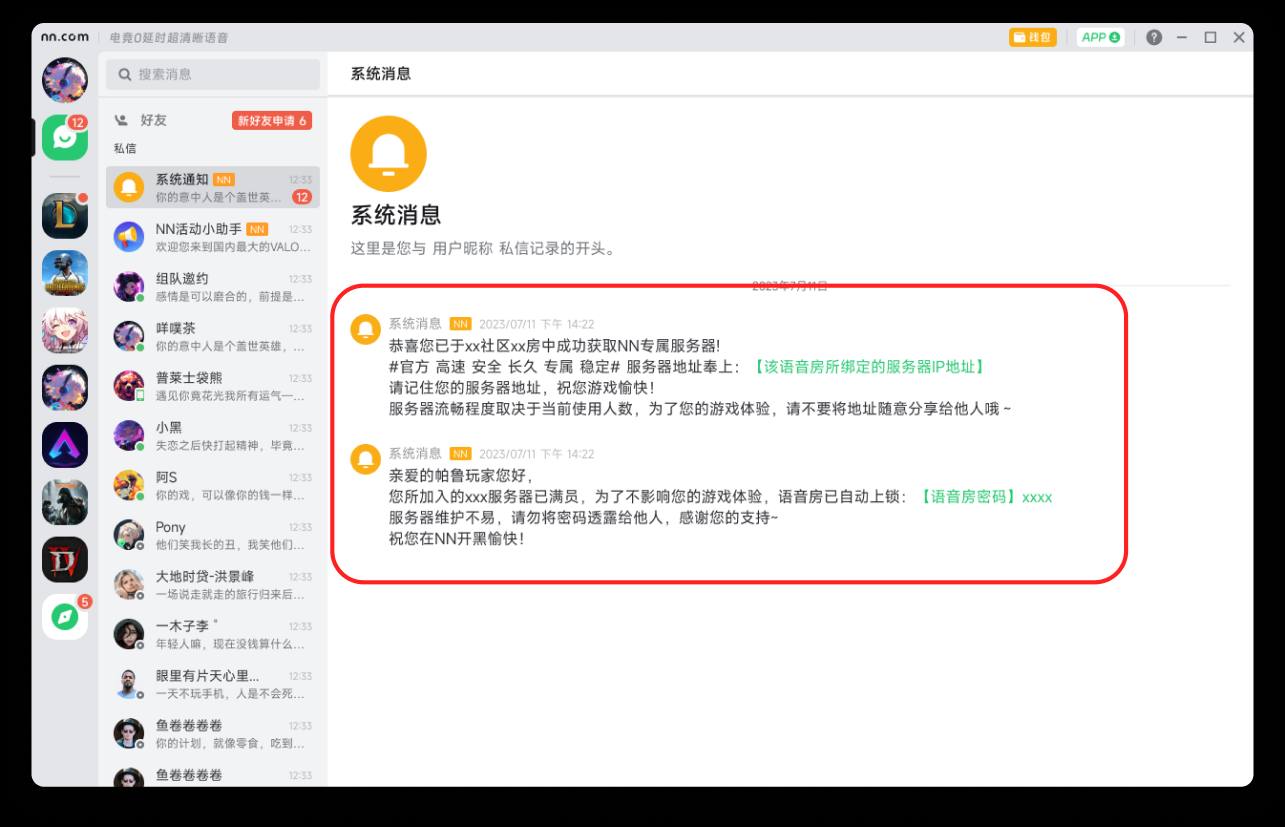This screenshot has width=1285, height=827.
Task: Click the line 祝您在NN开黑愉快！
Action: [x=457, y=539]
